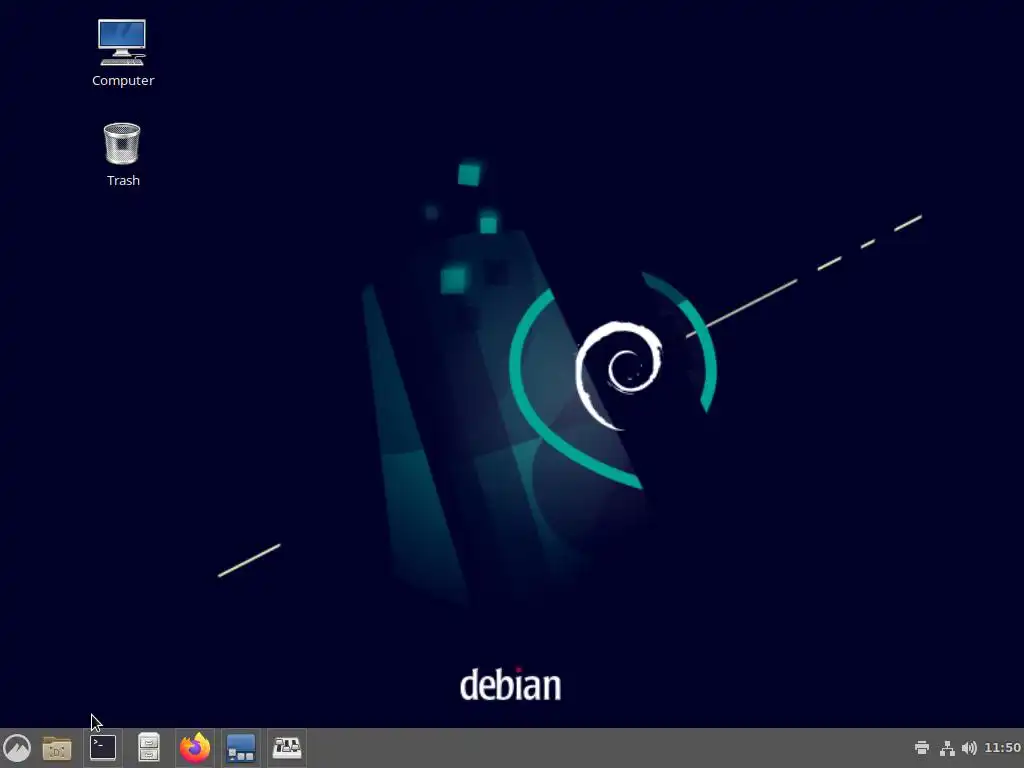Open the mixer-style control panel icon
Viewport: 1024px width, 768px height.
tap(287, 748)
